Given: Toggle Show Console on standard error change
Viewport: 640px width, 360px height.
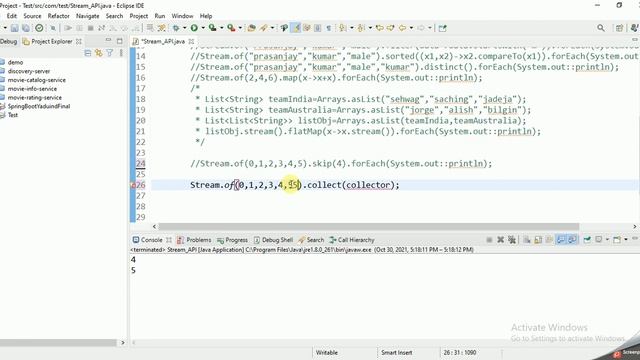Looking at the screenshot, I should point(572,240).
